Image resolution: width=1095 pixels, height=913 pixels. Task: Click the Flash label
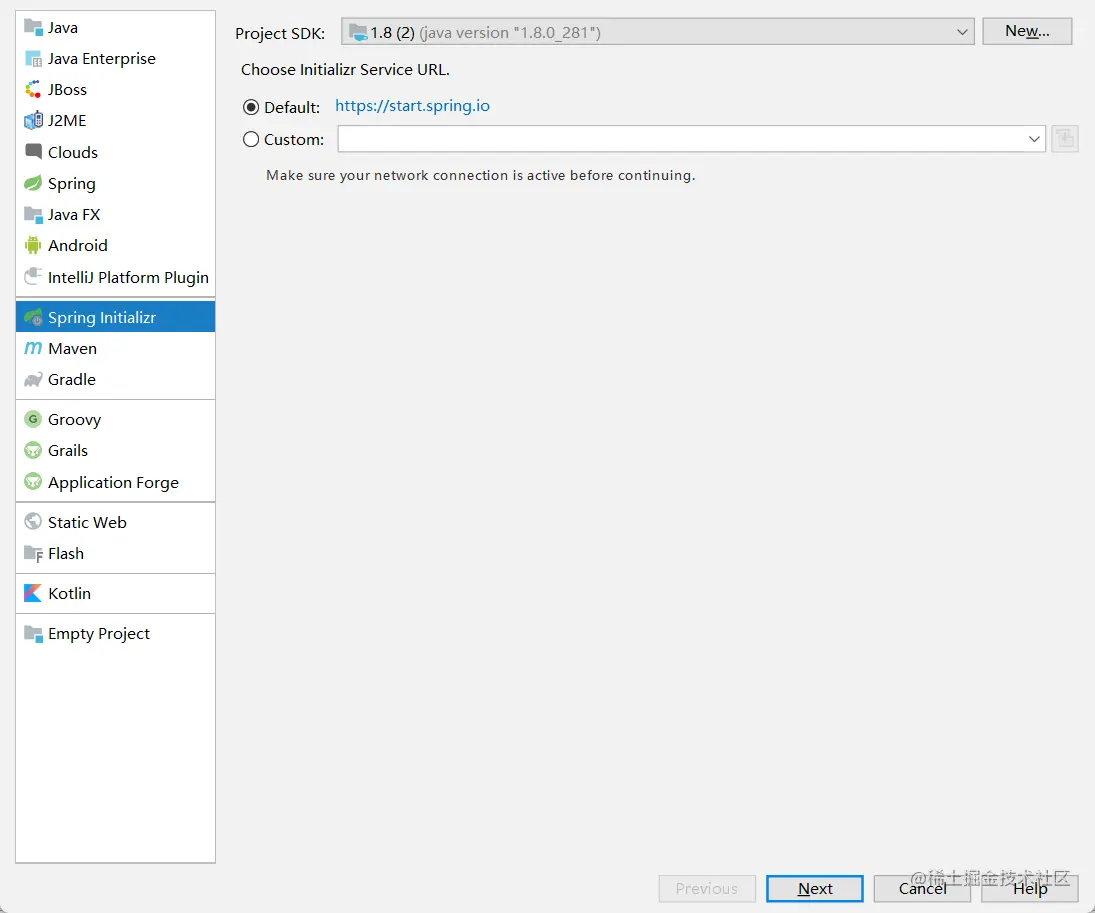coord(66,553)
